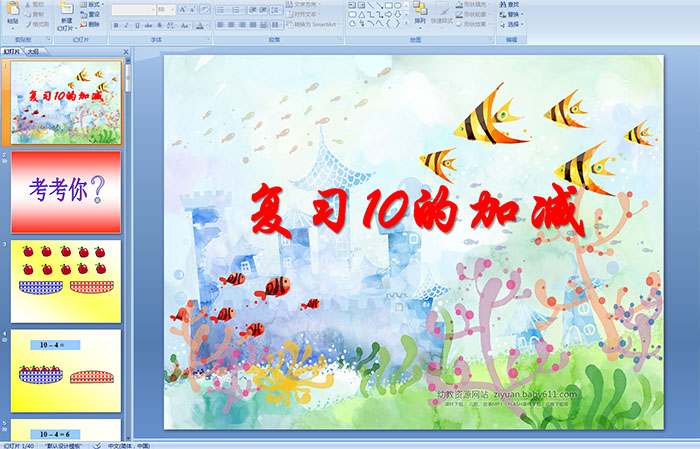The width and height of the screenshot is (700, 449).
Task: Select the oval shape in gallery
Action: click(x=398, y=5)
